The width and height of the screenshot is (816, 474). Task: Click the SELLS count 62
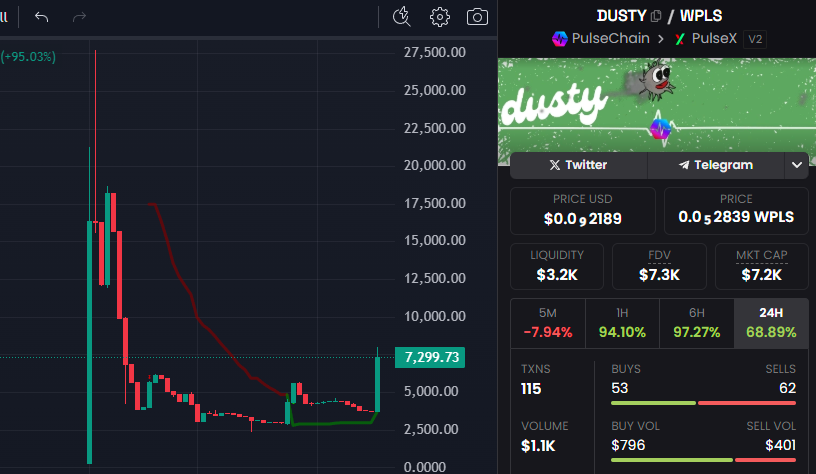(x=787, y=388)
